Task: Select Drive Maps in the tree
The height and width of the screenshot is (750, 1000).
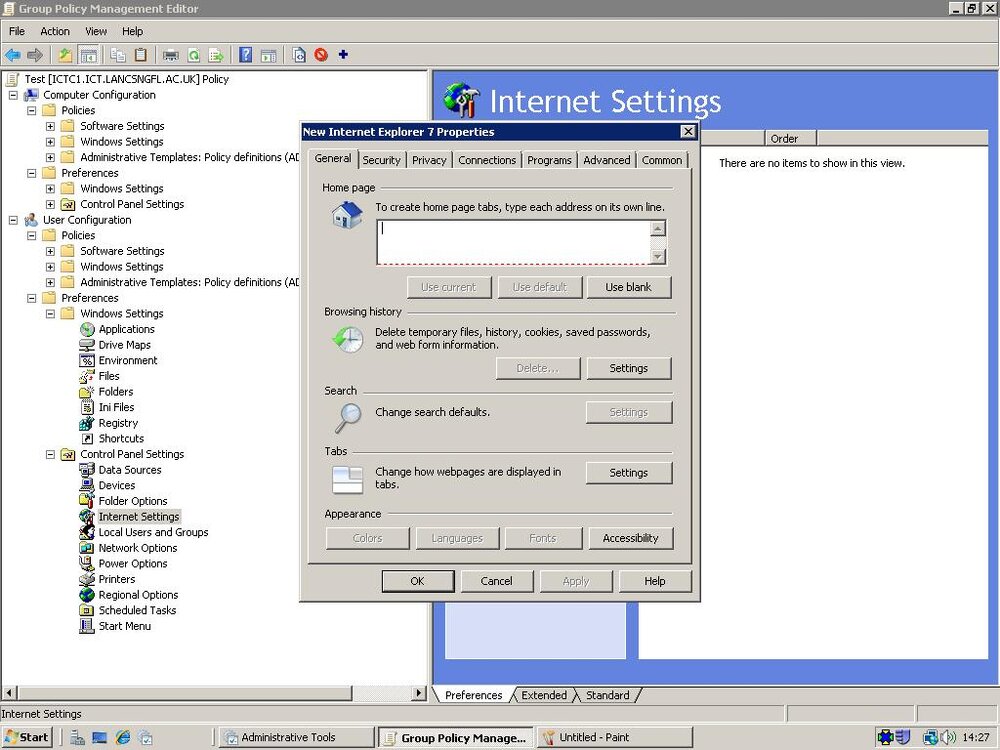Action: [x=124, y=345]
